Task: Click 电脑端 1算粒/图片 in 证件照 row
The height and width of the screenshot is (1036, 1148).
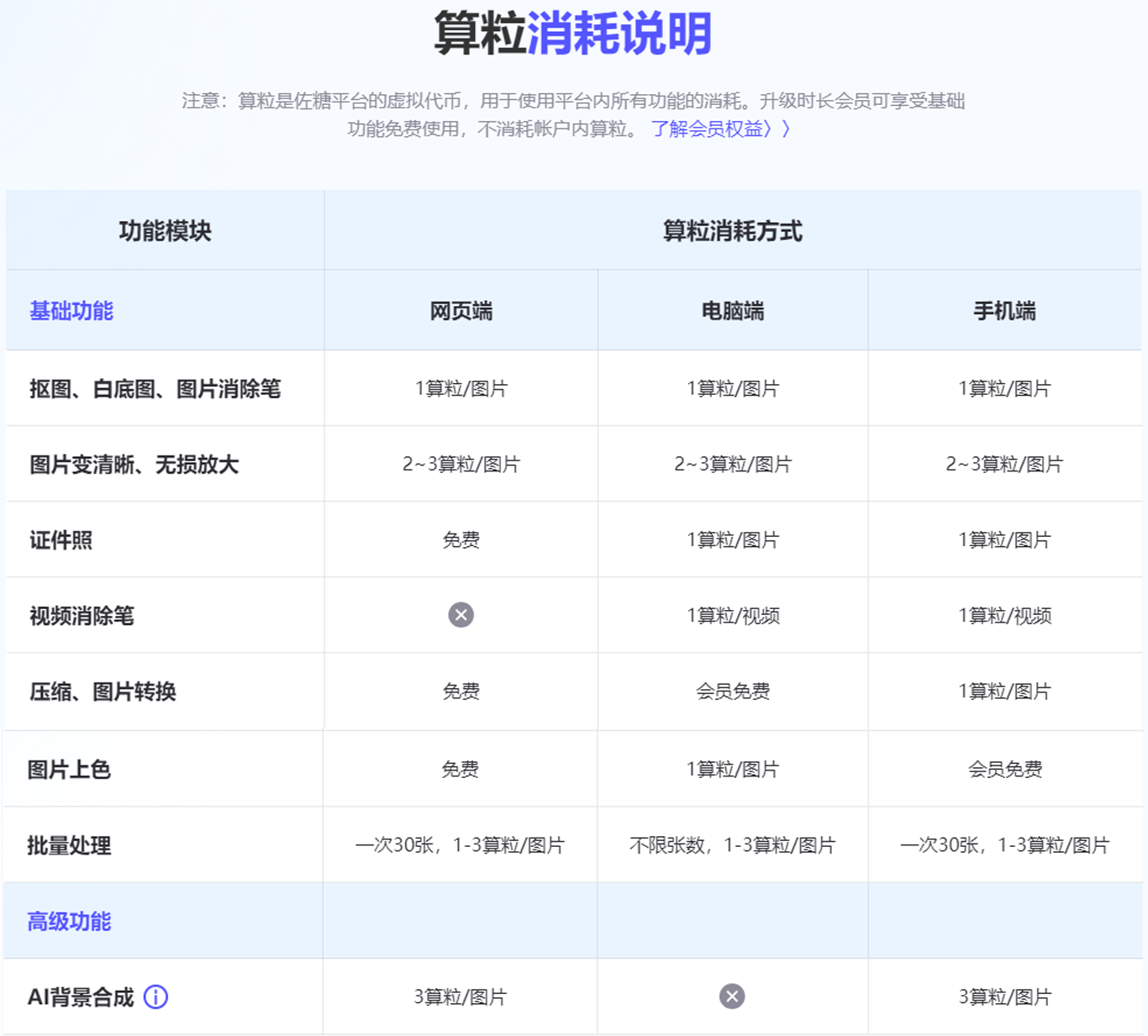Action: [x=733, y=540]
